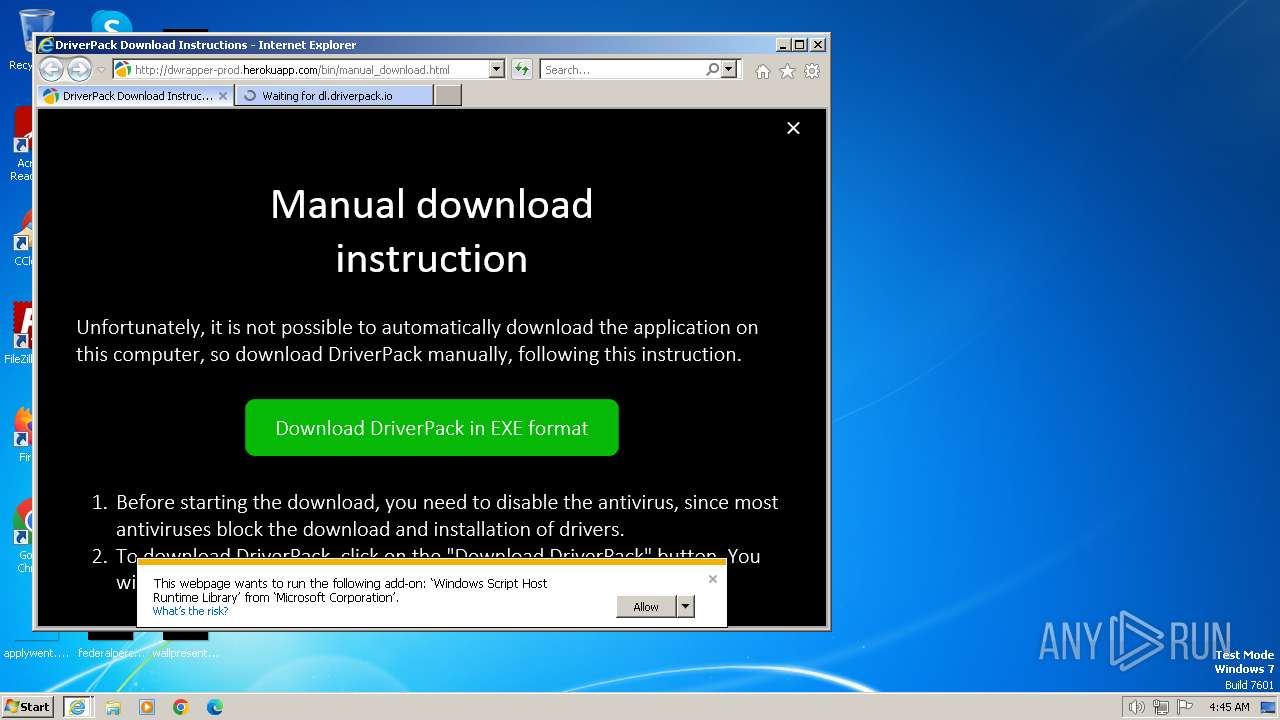Open the search provider dropdown arrow
Viewport: 1280px width, 720px height.
728,70
